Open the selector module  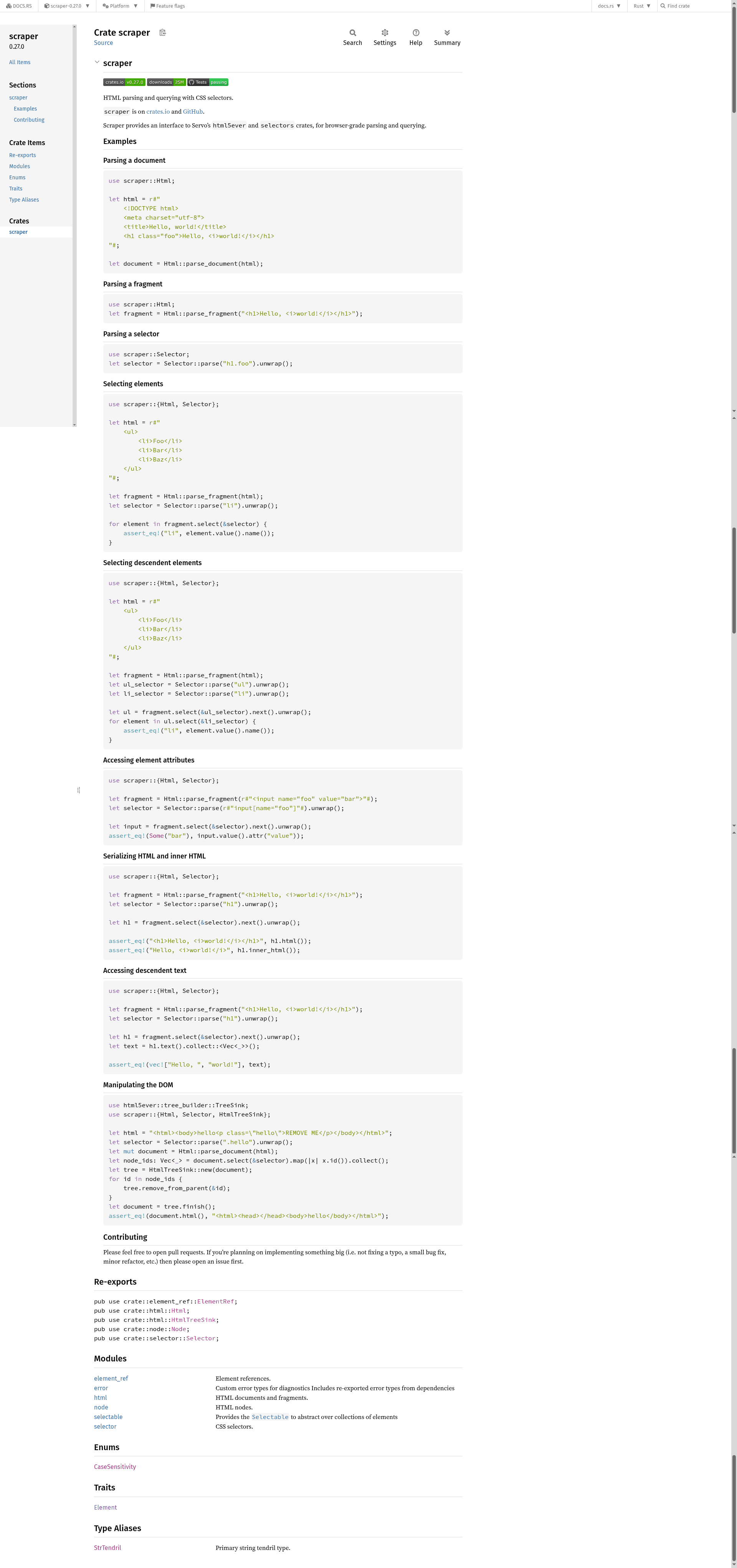(x=105, y=1427)
